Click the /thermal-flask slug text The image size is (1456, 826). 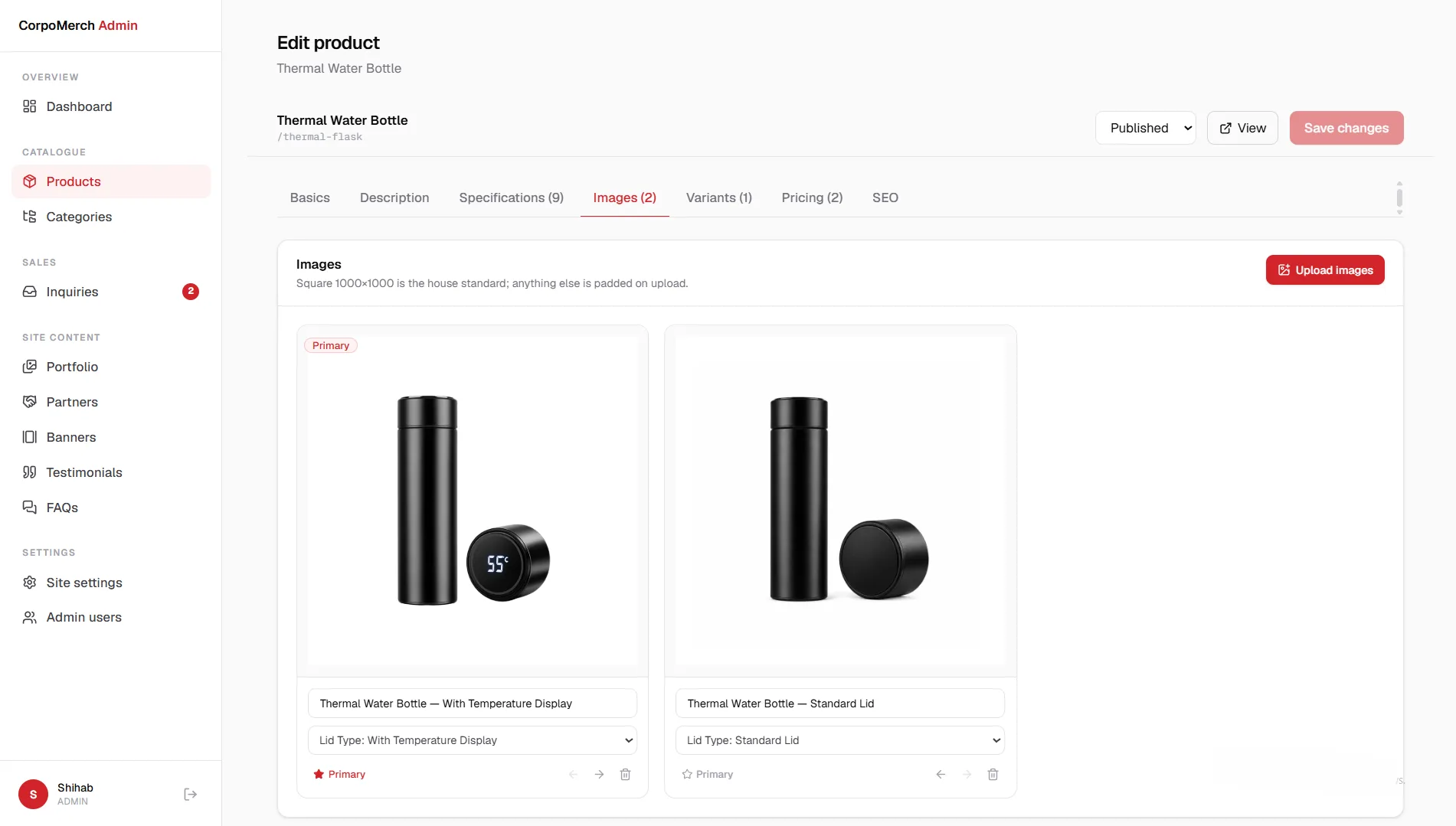tap(319, 137)
